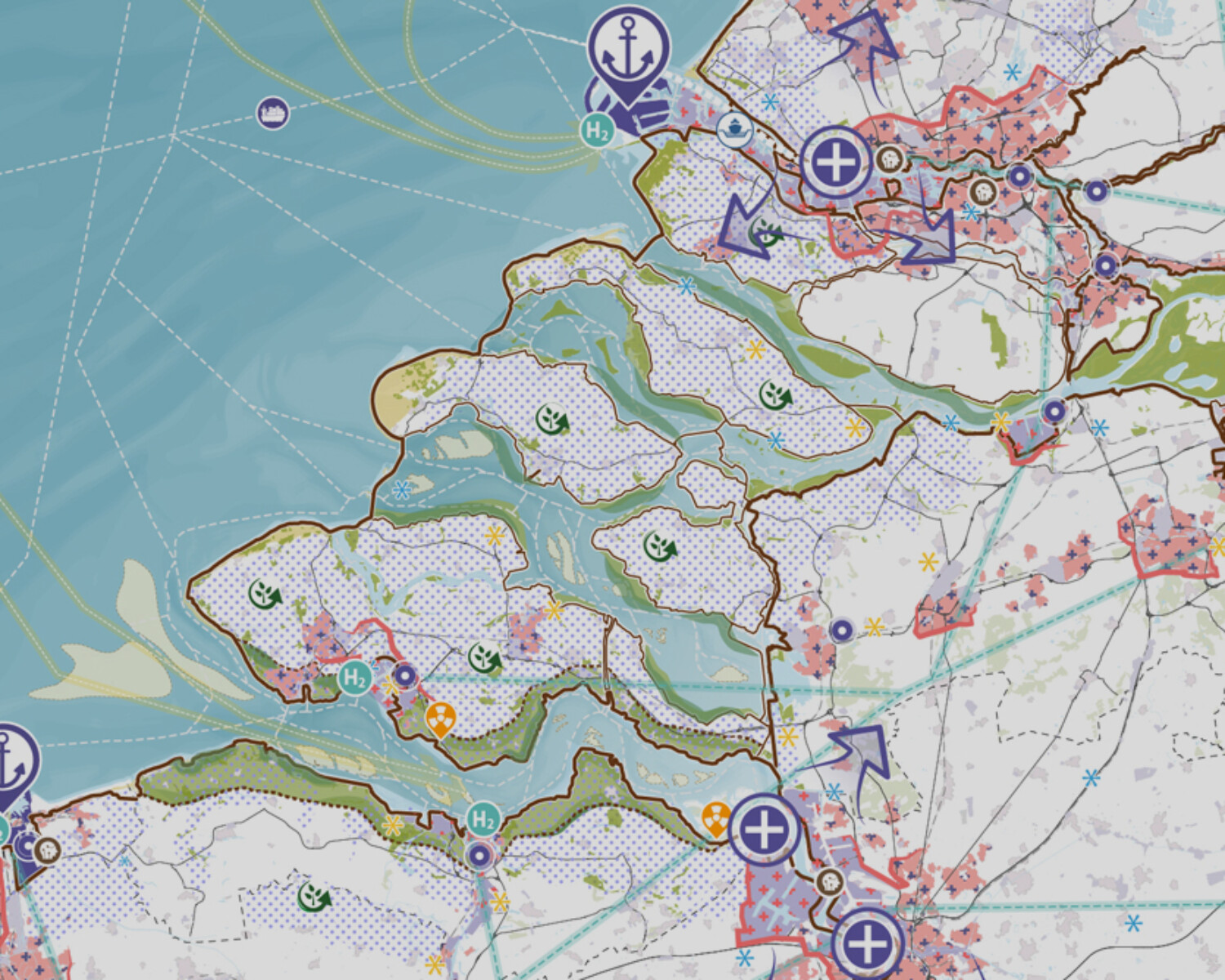
Task: Select purple ring marker right of the western H2 icon
Action: (x=405, y=676)
